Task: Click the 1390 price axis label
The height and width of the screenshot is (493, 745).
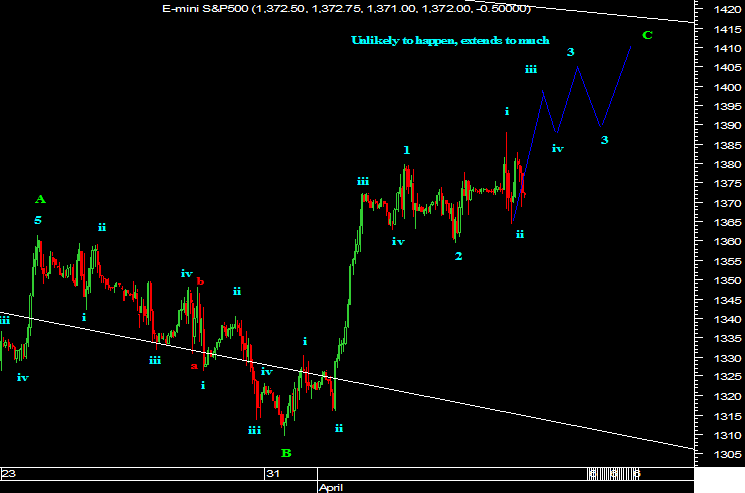Action: (x=727, y=125)
